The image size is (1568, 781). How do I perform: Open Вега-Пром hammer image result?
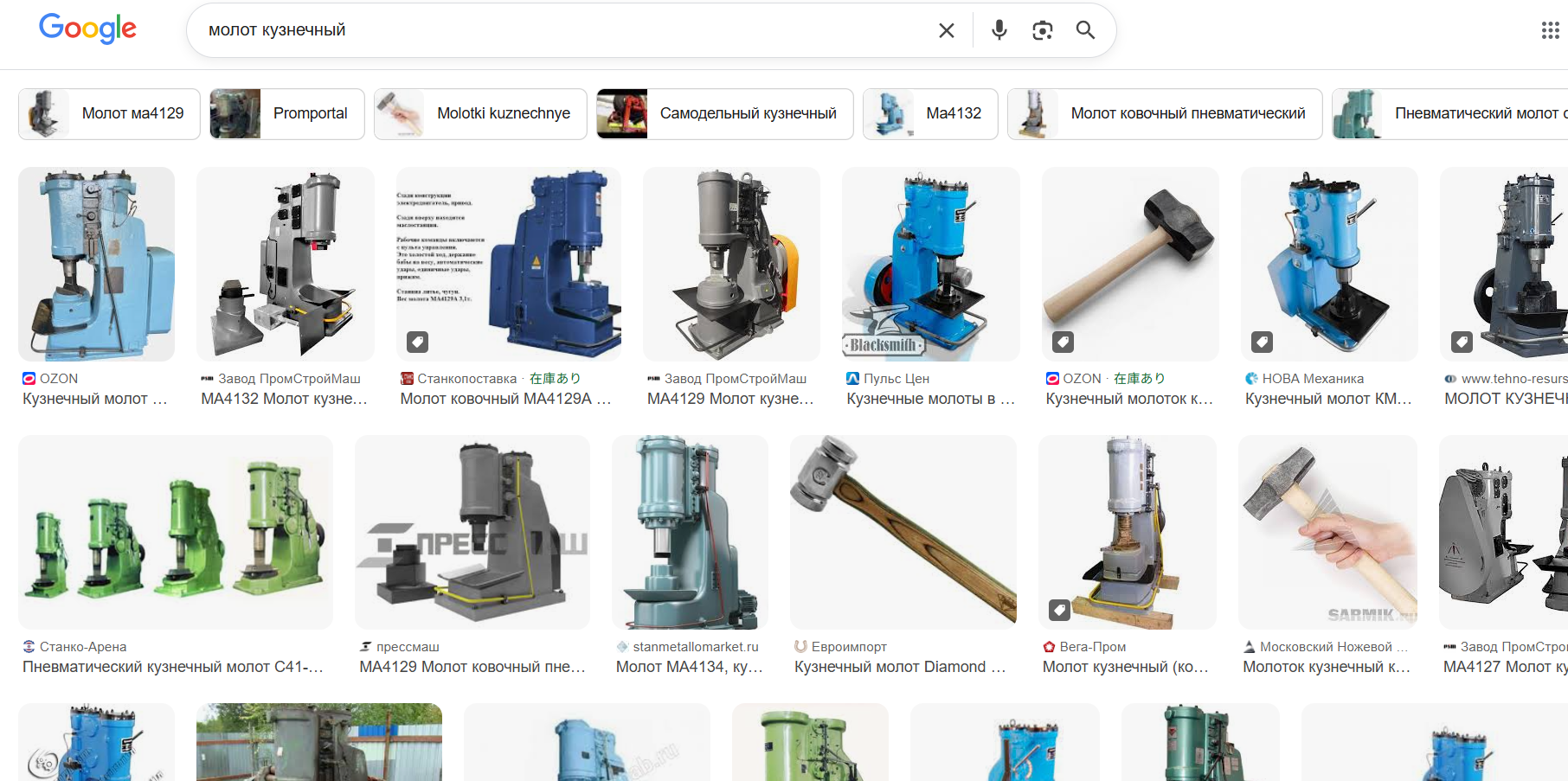point(1128,532)
